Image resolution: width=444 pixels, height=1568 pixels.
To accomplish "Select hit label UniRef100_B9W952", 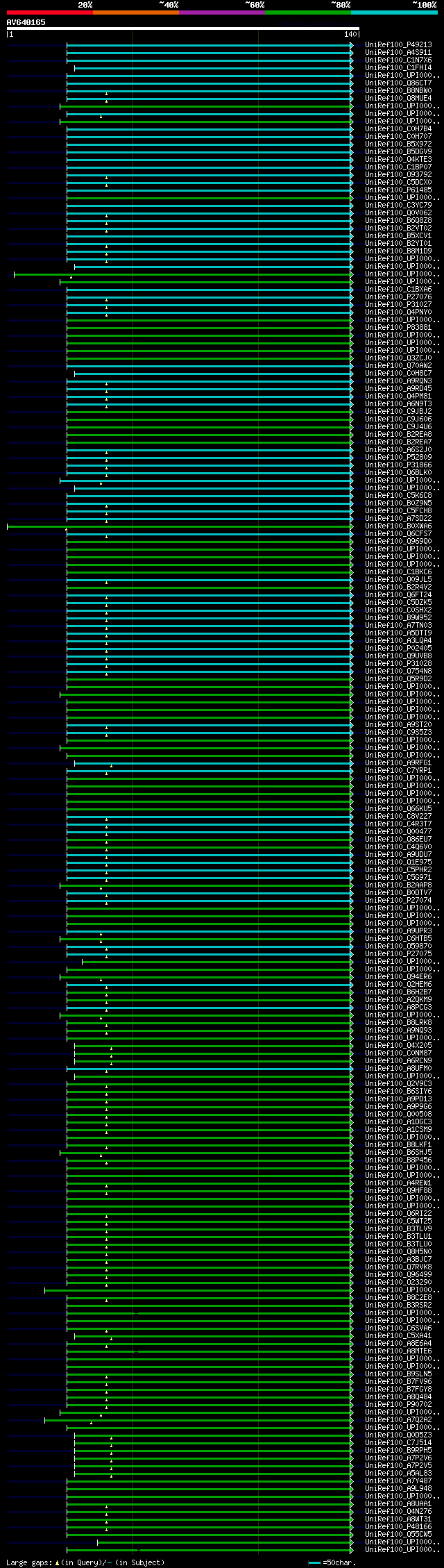I will 398,618.
